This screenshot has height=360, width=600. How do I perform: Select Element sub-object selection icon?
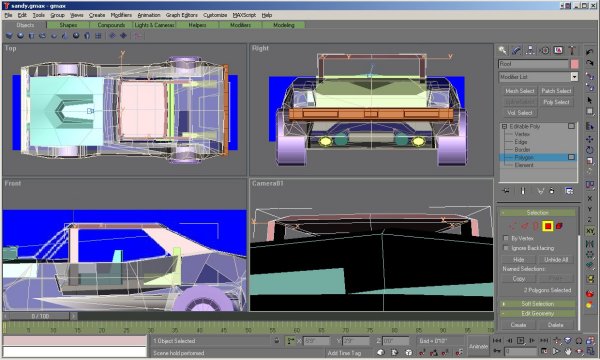559,226
